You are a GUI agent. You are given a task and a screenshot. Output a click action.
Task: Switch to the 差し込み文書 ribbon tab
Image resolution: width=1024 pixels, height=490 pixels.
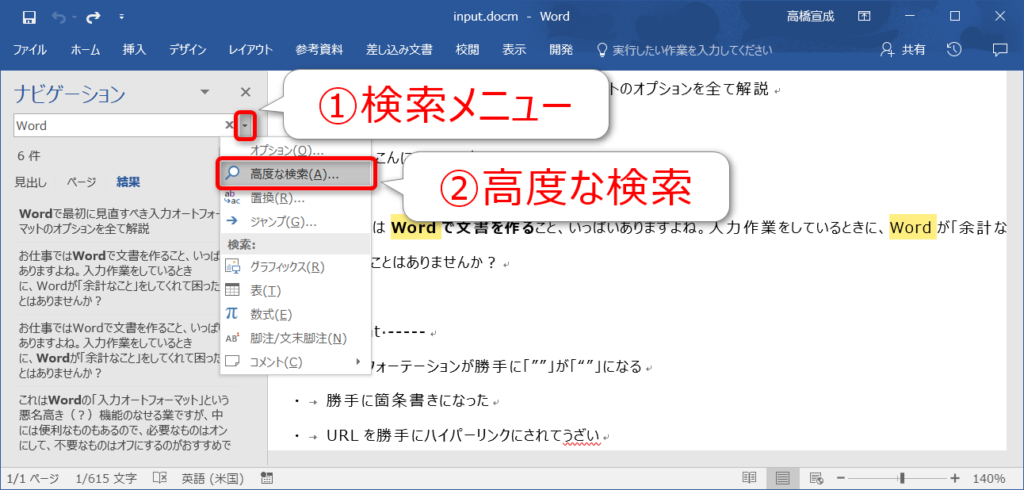[399, 50]
